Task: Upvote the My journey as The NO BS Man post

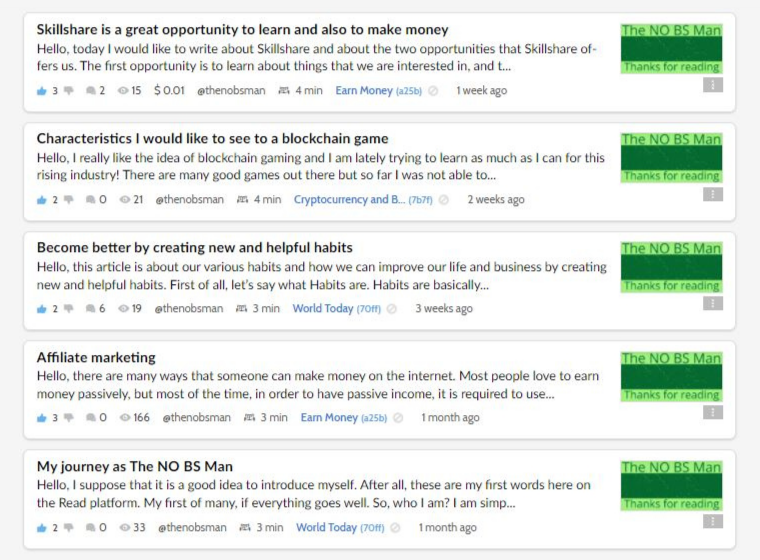Action: [x=42, y=528]
